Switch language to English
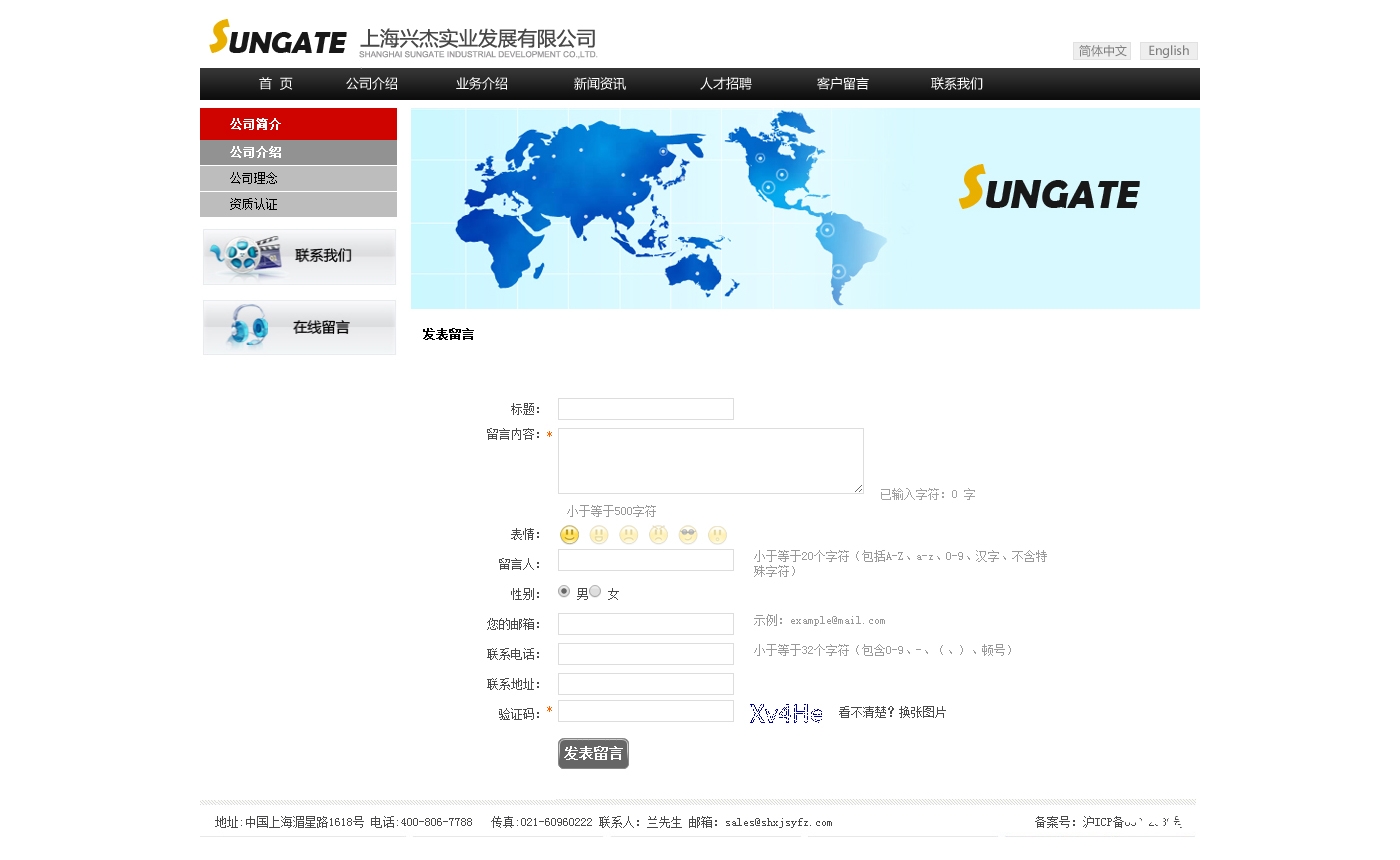Screen dimensions: 1400x860 (1169, 51)
